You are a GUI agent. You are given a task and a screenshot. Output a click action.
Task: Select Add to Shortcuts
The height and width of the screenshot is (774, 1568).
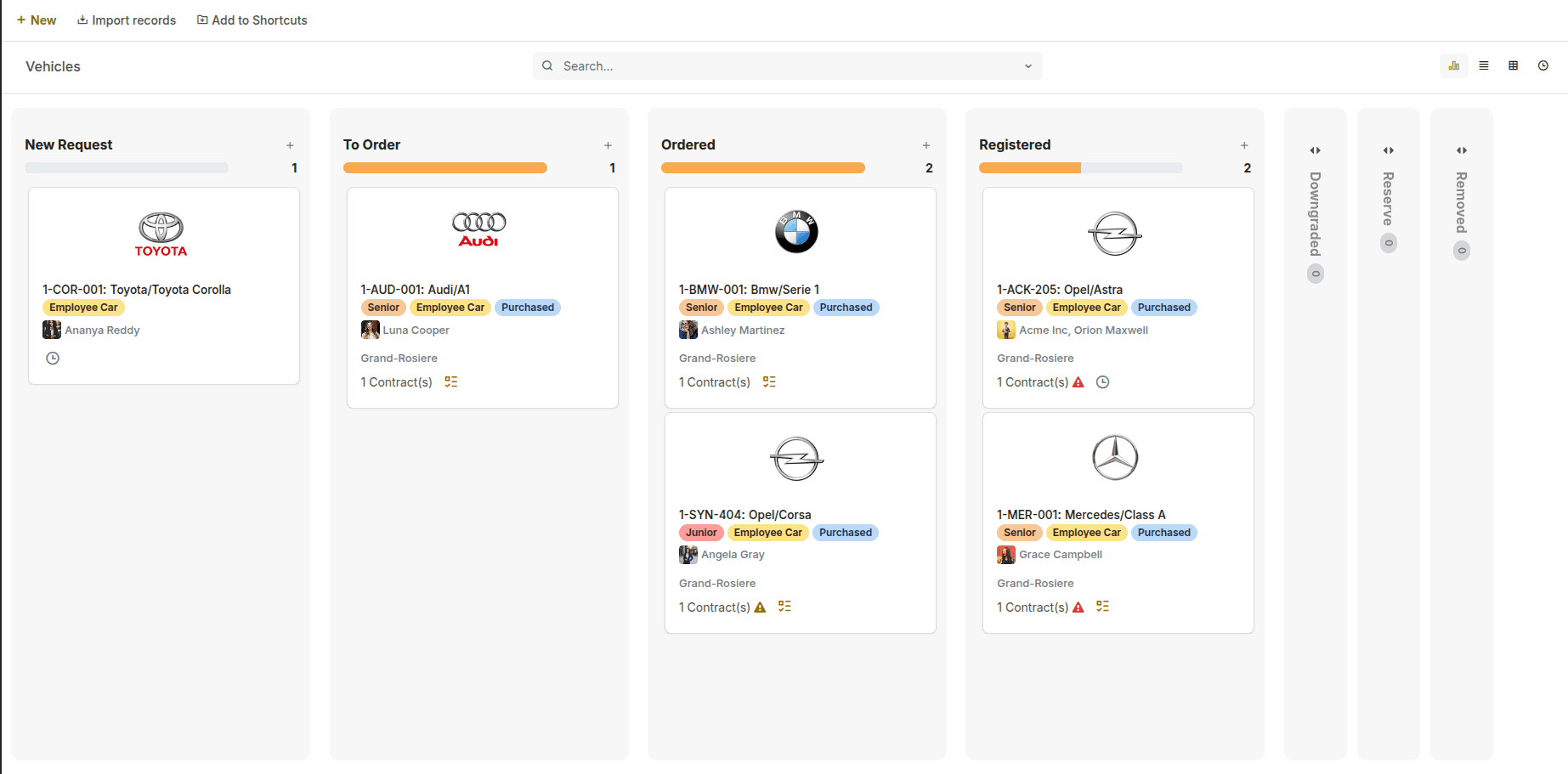pos(252,20)
